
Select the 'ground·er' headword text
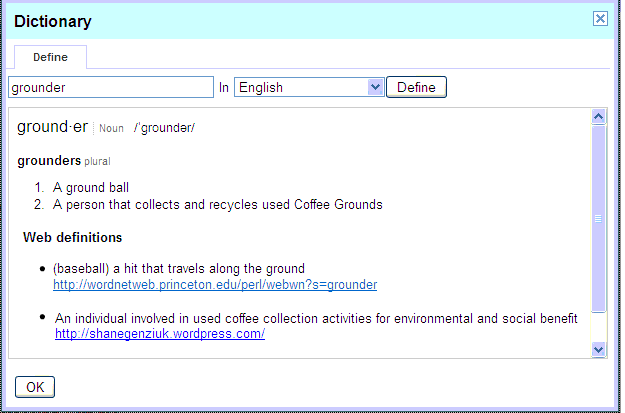click(52, 127)
